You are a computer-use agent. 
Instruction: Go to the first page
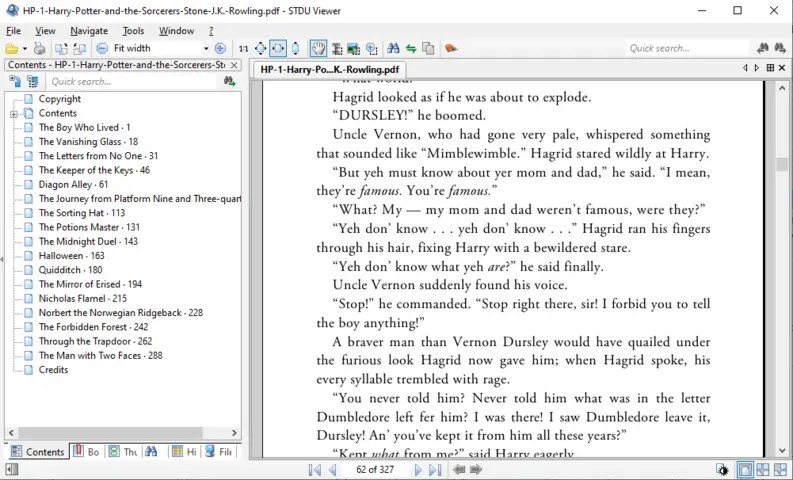315,470
